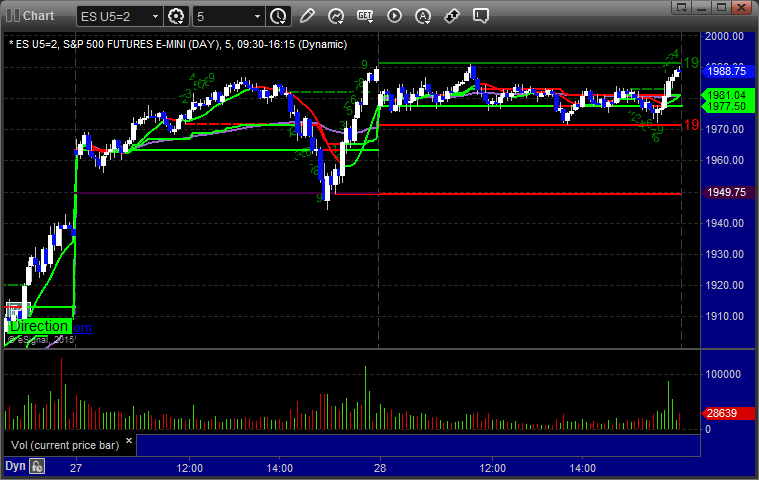Open the time template clock menu
Image resolution: width=759 pixels, height=480 pixels.
pos(278,16)
